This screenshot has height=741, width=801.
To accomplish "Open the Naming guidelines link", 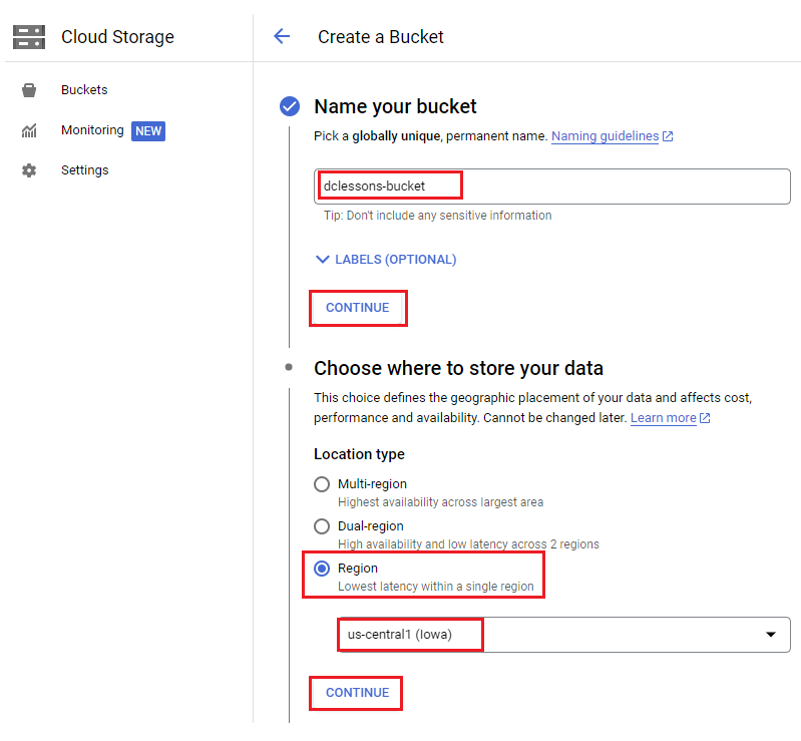I will pos(605,136).
